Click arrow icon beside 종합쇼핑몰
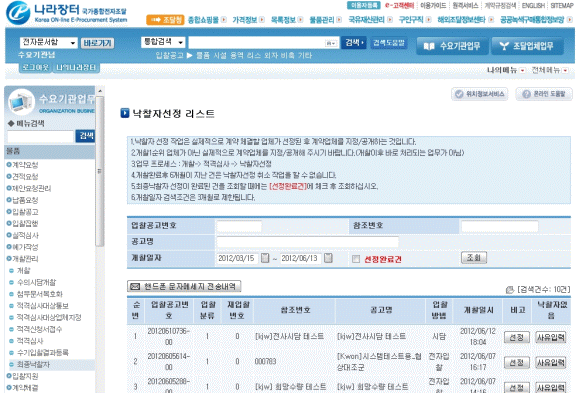 [224, 20]
